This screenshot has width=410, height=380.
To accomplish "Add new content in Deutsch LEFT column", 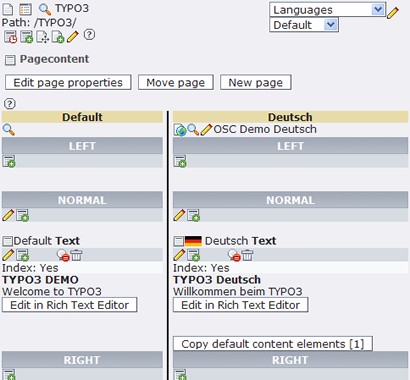I will click(180, 161).
